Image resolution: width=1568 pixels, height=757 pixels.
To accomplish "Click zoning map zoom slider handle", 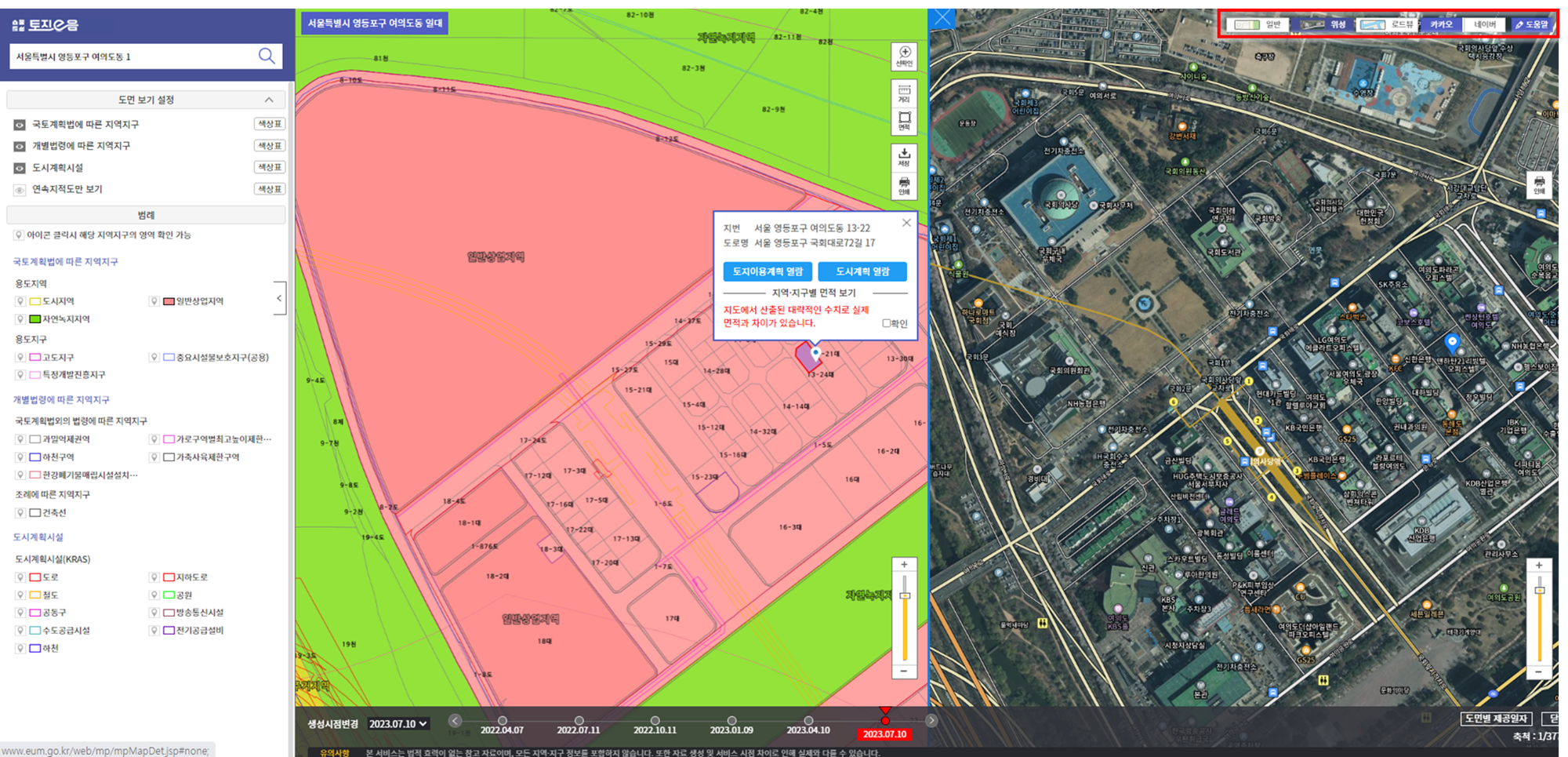I will click(904, 596).
